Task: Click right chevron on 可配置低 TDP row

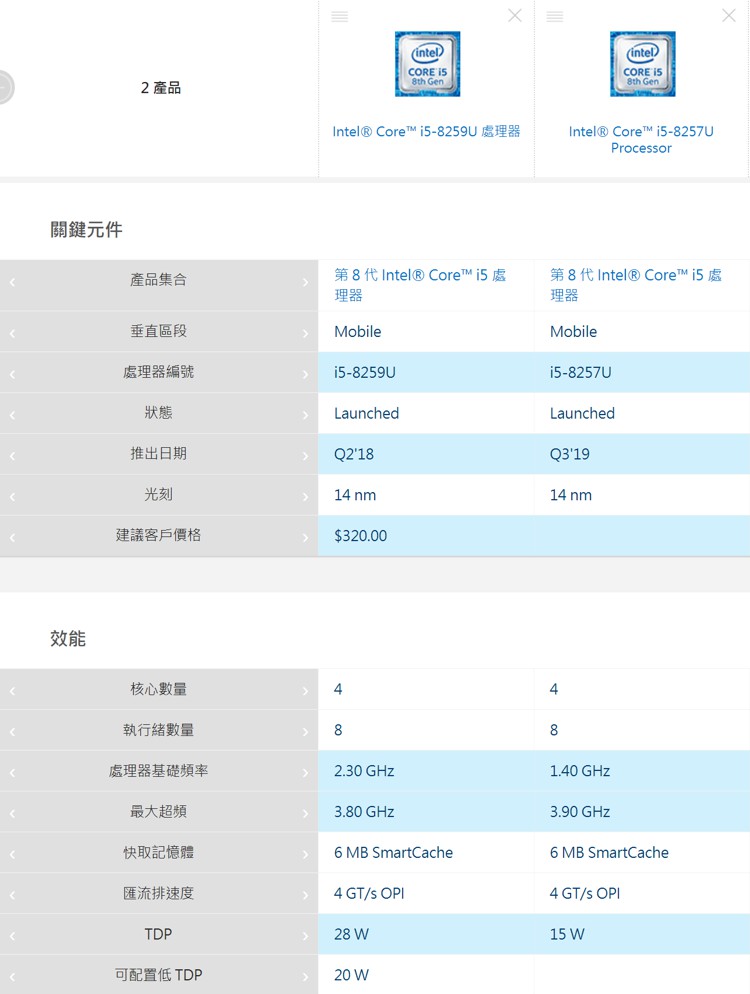Action: click(306, 978)
